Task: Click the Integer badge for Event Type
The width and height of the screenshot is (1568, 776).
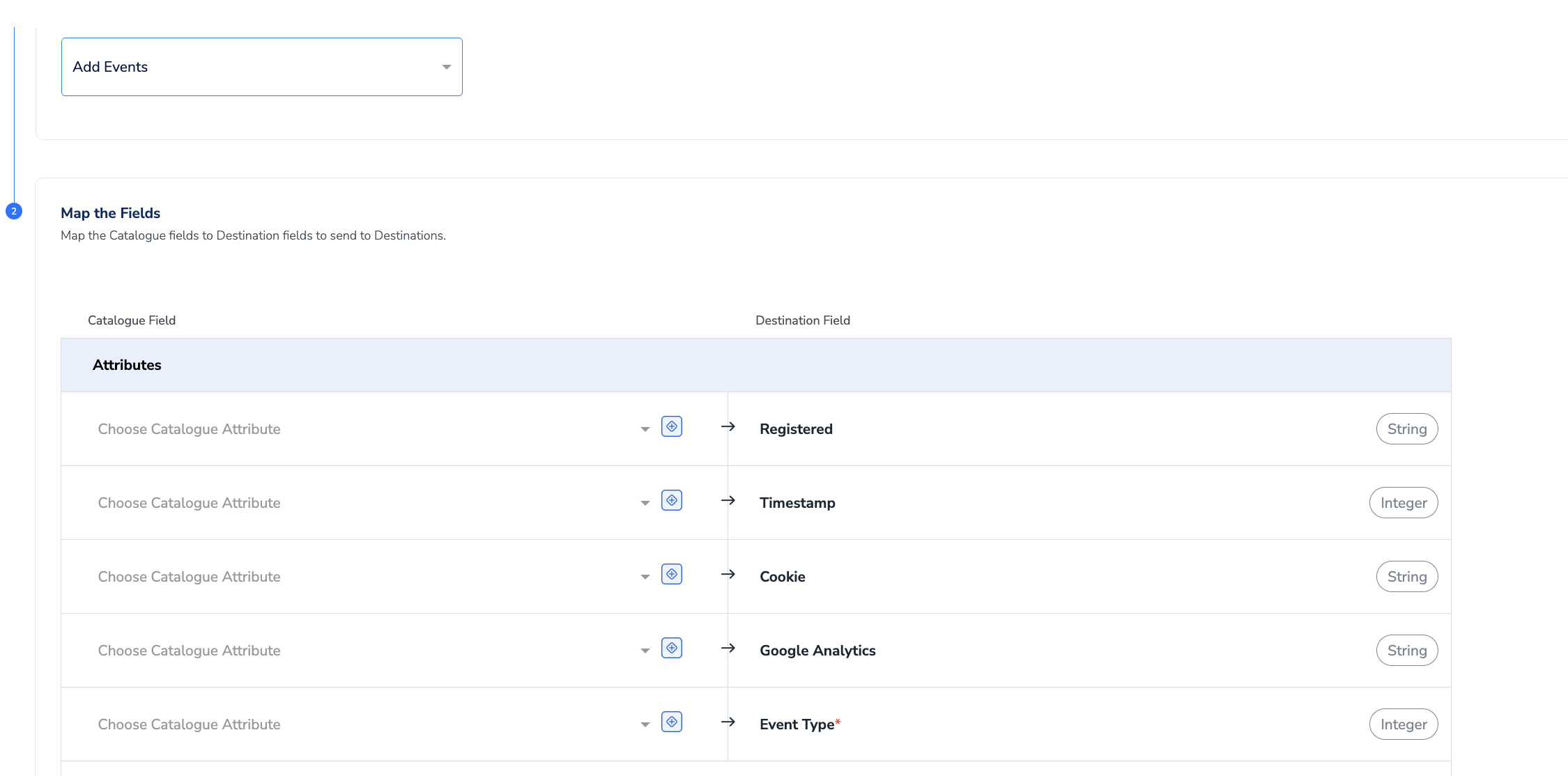Action: tap(1403, 724)
